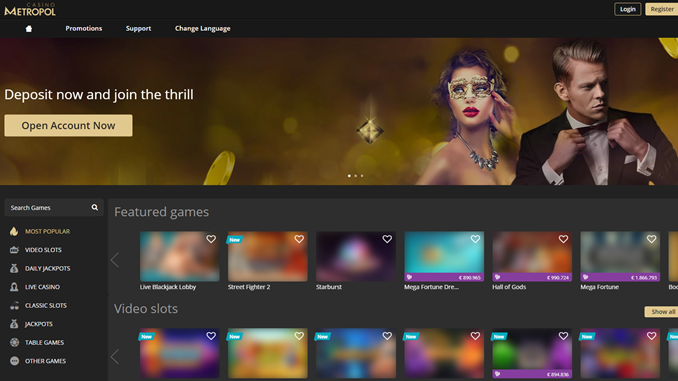Favorite the second Video slots game
This screenshot has height=381, width=678.
299,336
